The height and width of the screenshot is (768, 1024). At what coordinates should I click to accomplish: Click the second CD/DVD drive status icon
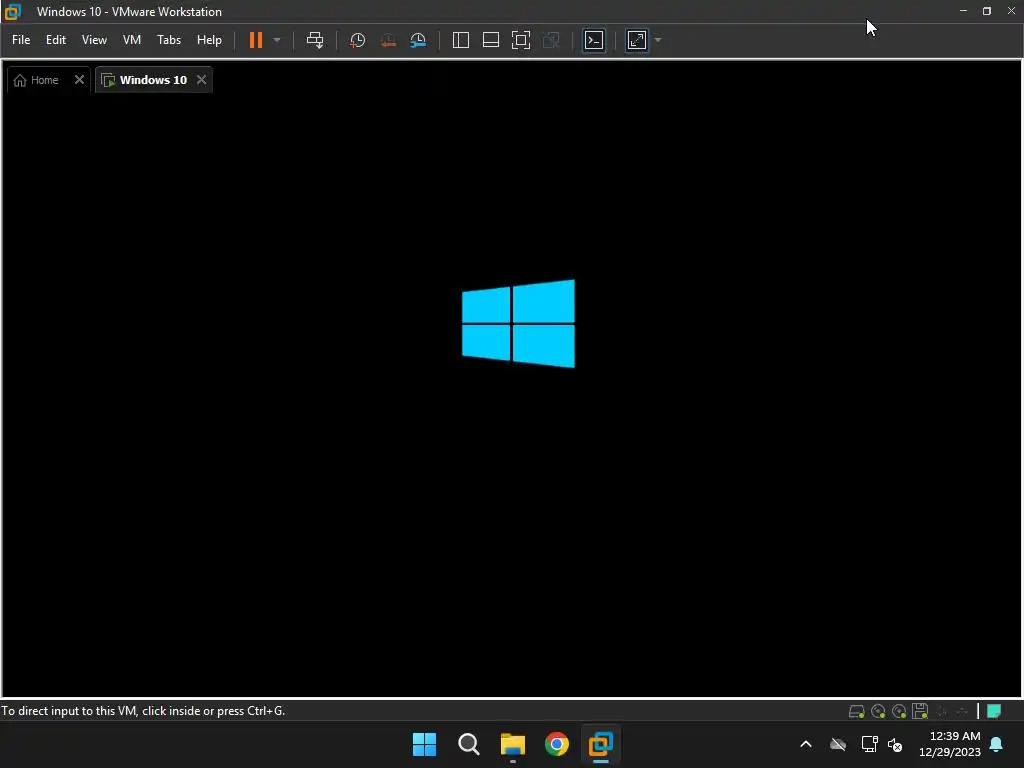(899, 711)
